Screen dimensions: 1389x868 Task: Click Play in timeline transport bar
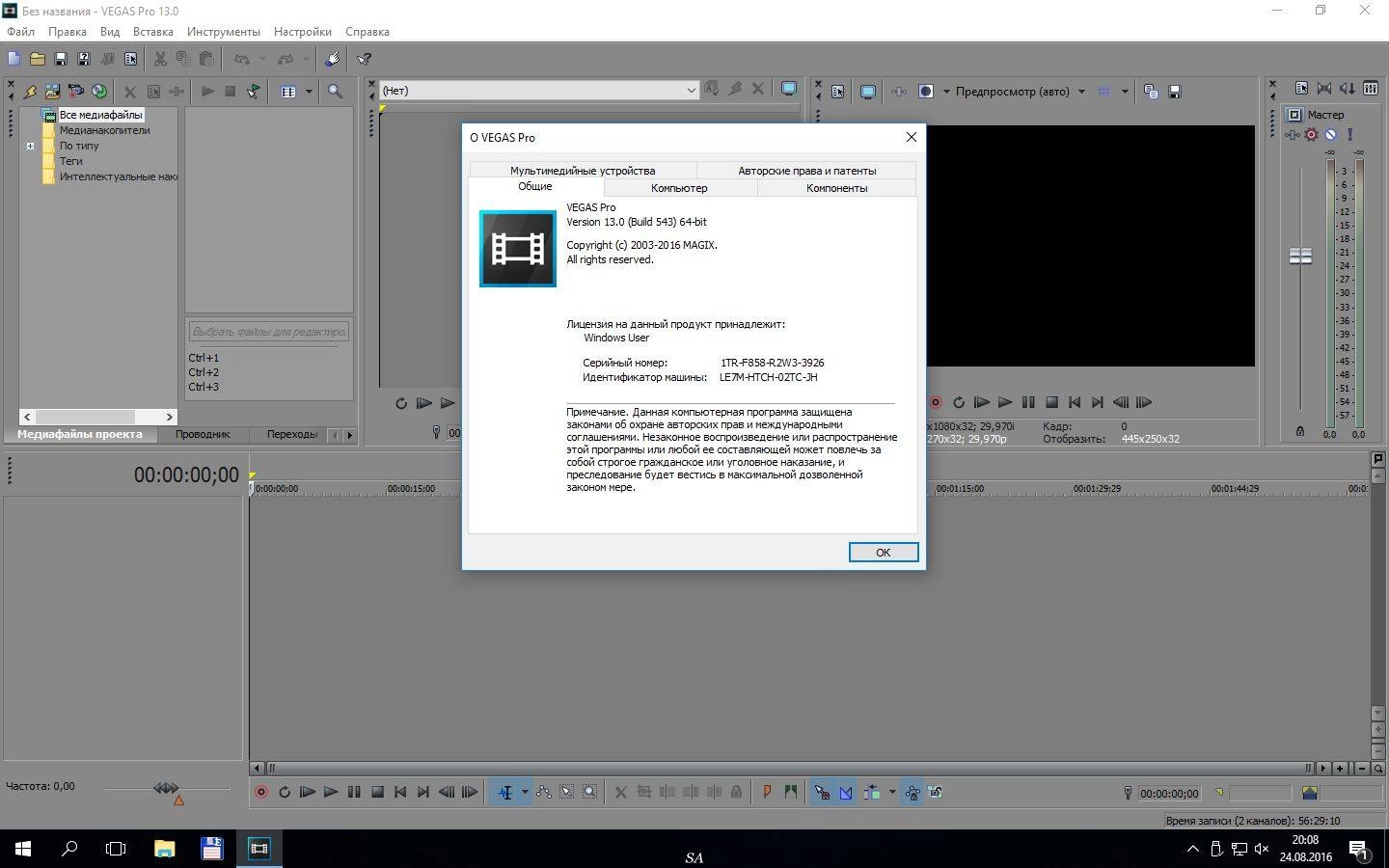(x=331, y=792)
